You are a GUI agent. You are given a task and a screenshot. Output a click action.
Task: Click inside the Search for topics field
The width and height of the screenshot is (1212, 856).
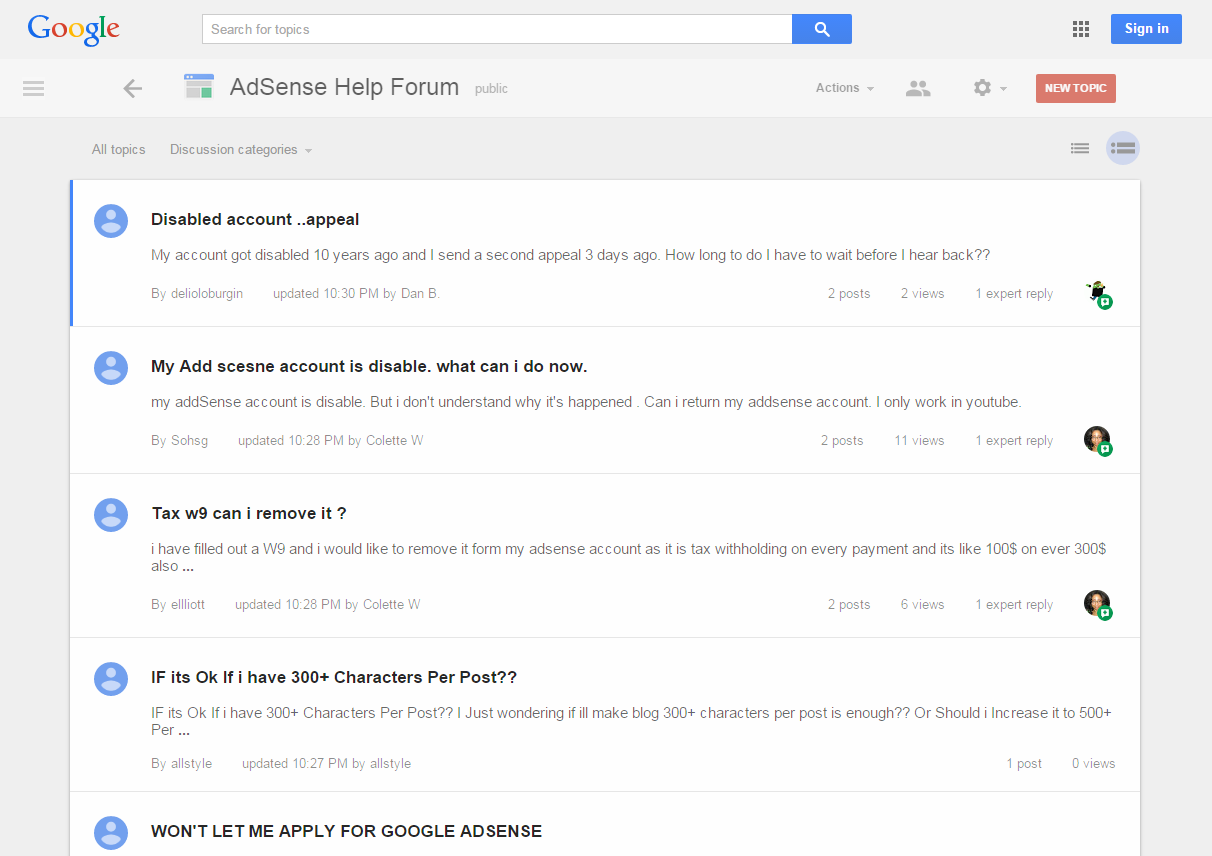point(450,29)
